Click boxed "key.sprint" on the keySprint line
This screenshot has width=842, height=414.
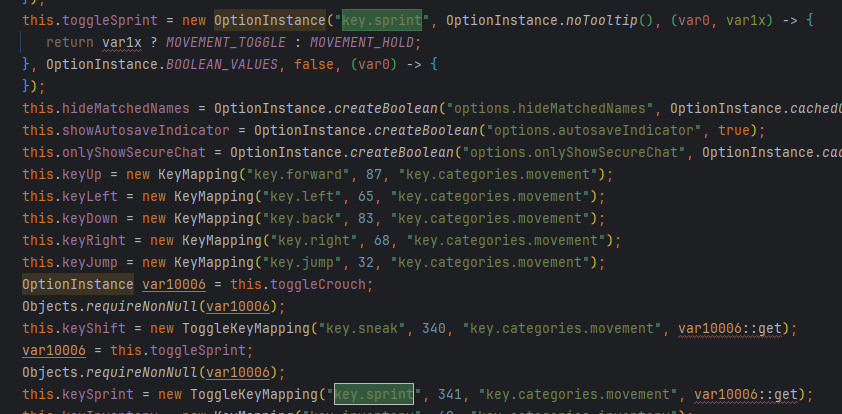(374, 395)
